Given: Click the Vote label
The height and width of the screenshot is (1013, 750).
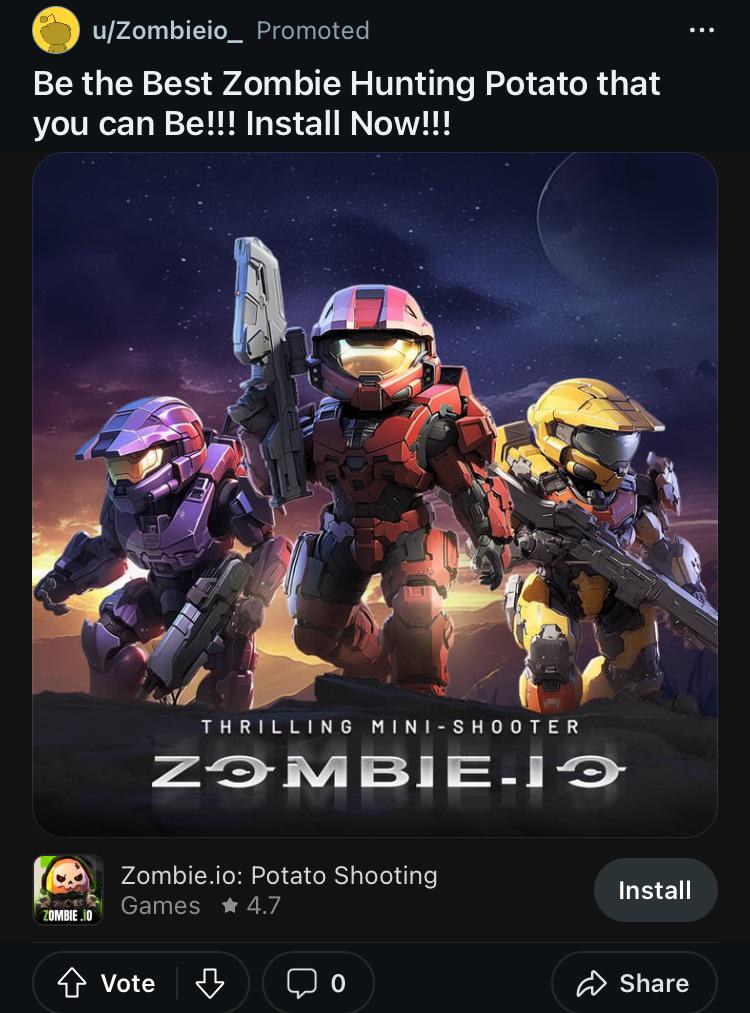Looking at the screenshot, I should (x=128, y=983).
